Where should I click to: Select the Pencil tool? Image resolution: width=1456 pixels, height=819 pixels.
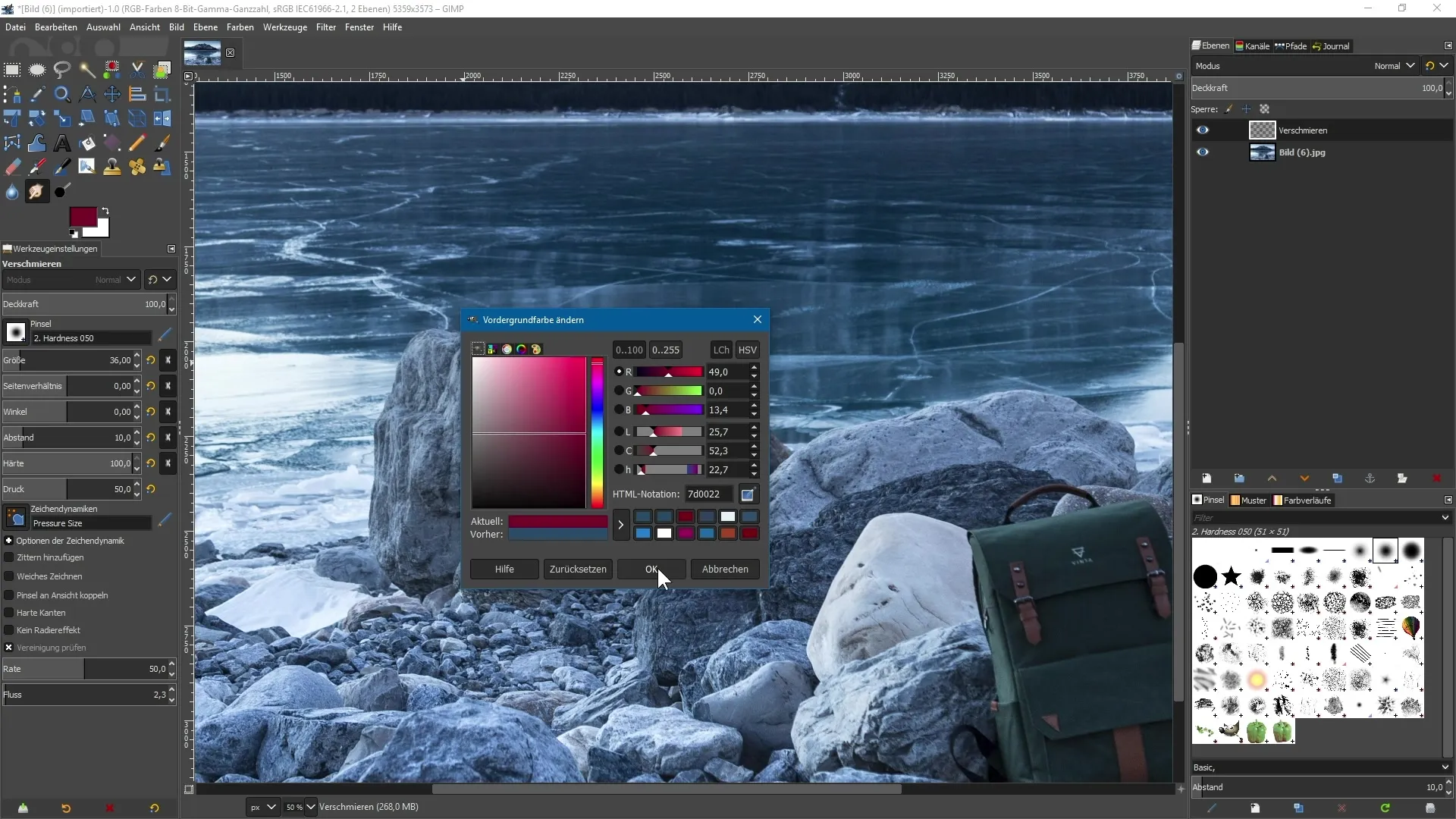(137, 143)
